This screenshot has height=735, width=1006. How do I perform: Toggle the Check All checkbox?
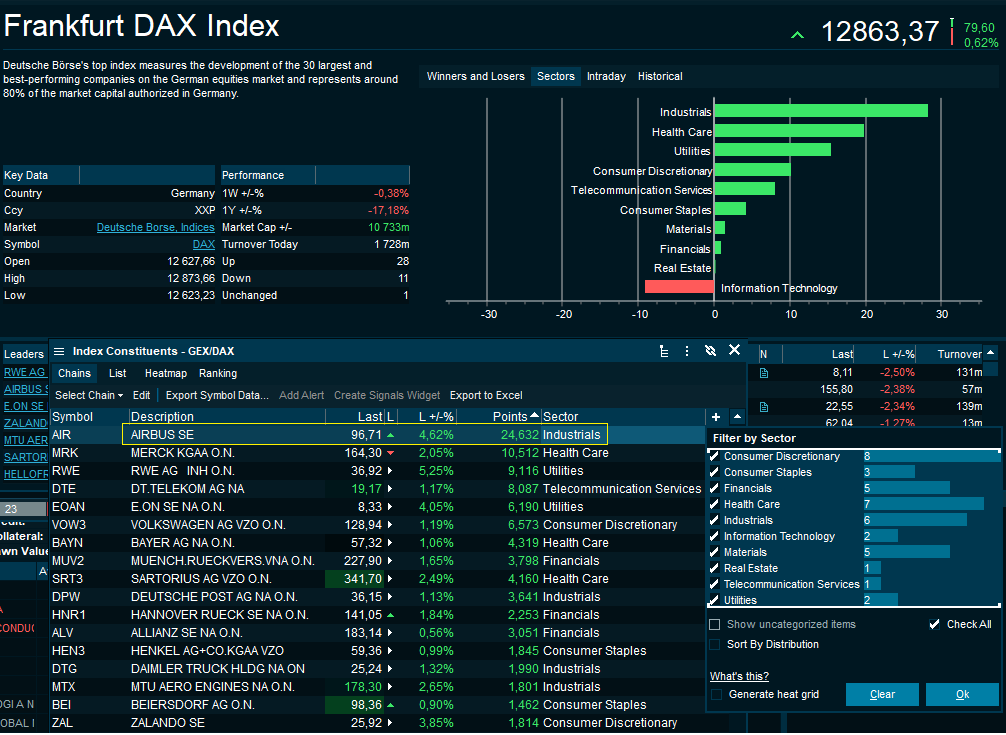click(935, 624)
